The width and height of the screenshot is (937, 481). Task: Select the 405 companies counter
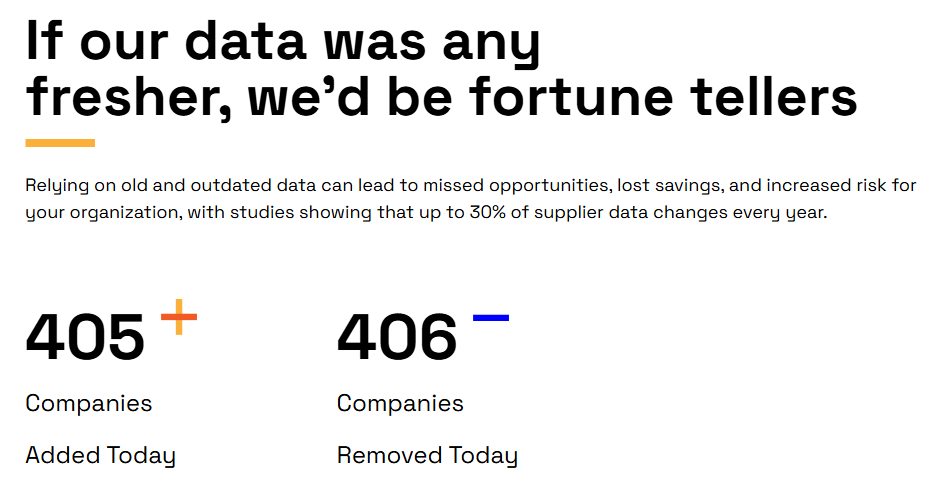pyautogui.click(x=85, y=337)
